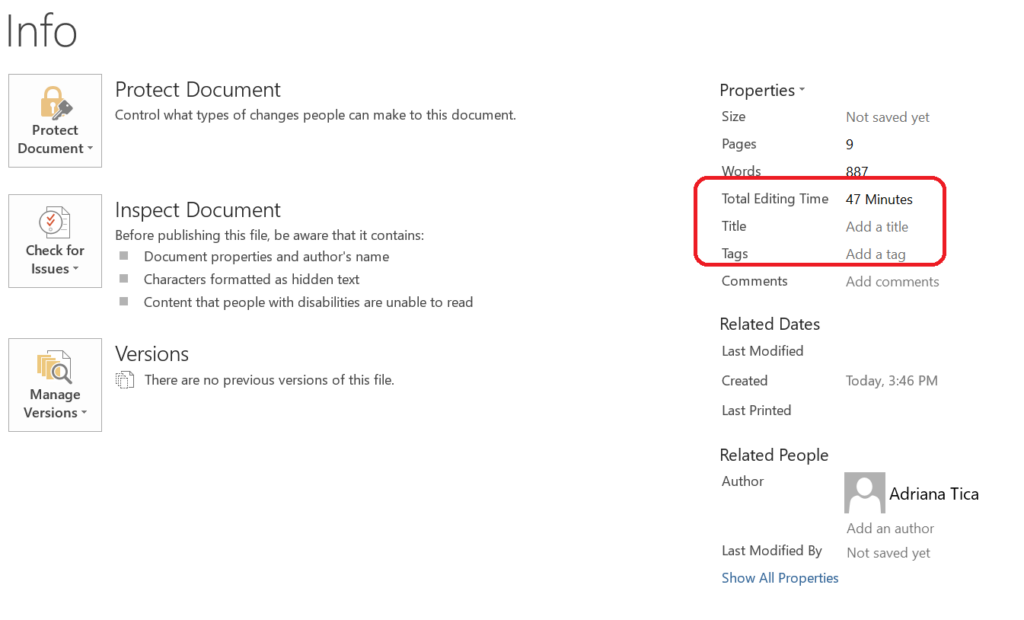Click the Add an author field
Screen dimensions: 1024x620
pos(890,528)
